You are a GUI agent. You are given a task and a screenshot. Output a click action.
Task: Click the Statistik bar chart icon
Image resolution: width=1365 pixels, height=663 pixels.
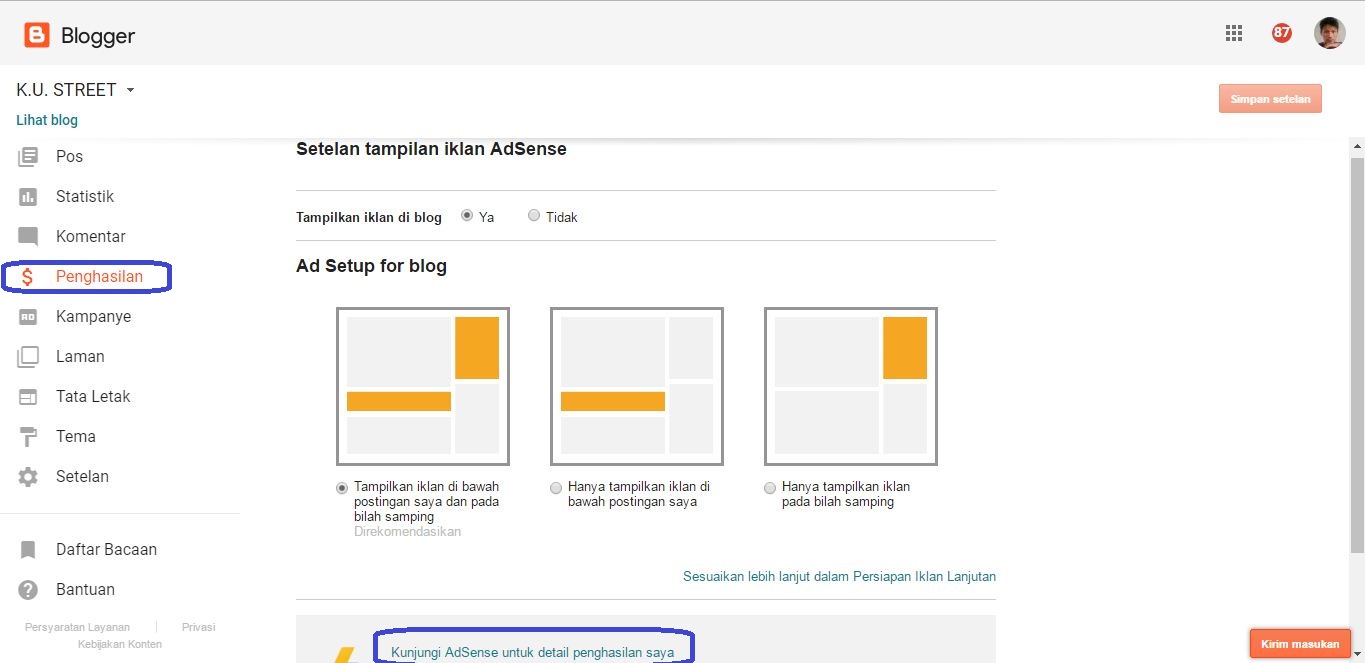28,196
